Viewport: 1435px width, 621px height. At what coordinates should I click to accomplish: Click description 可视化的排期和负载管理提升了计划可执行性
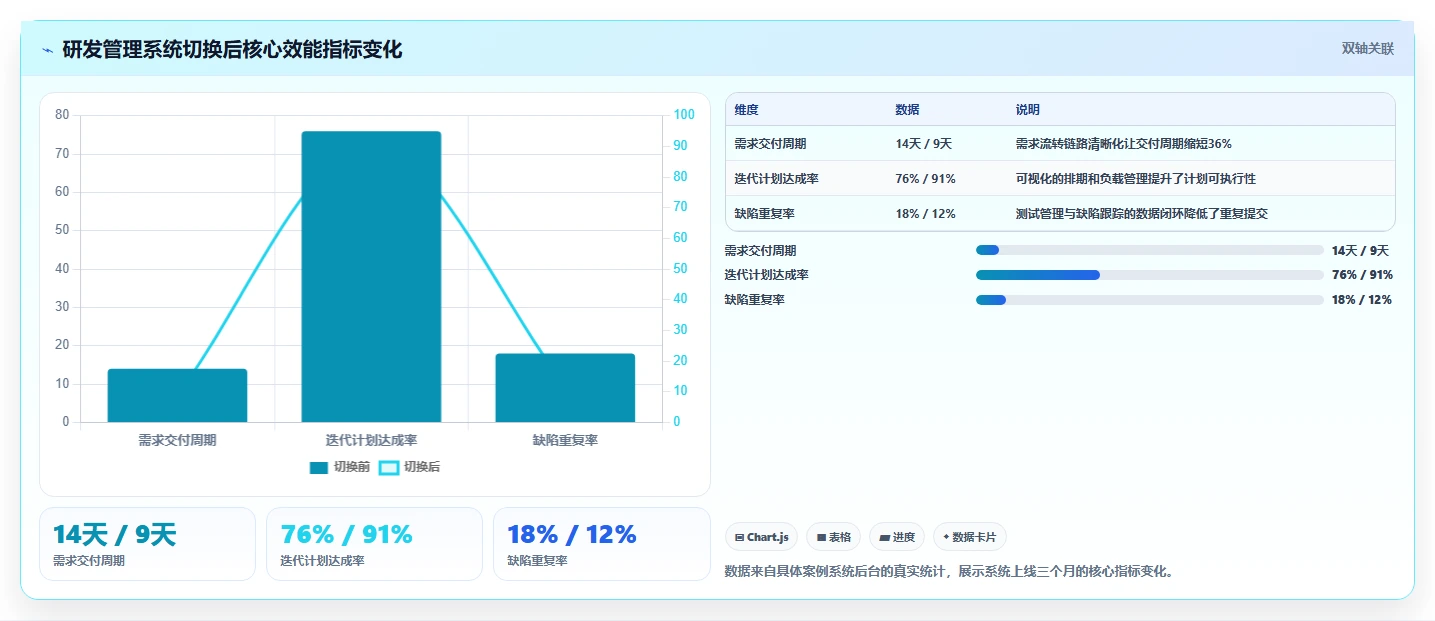click(x=1136, y=179)
